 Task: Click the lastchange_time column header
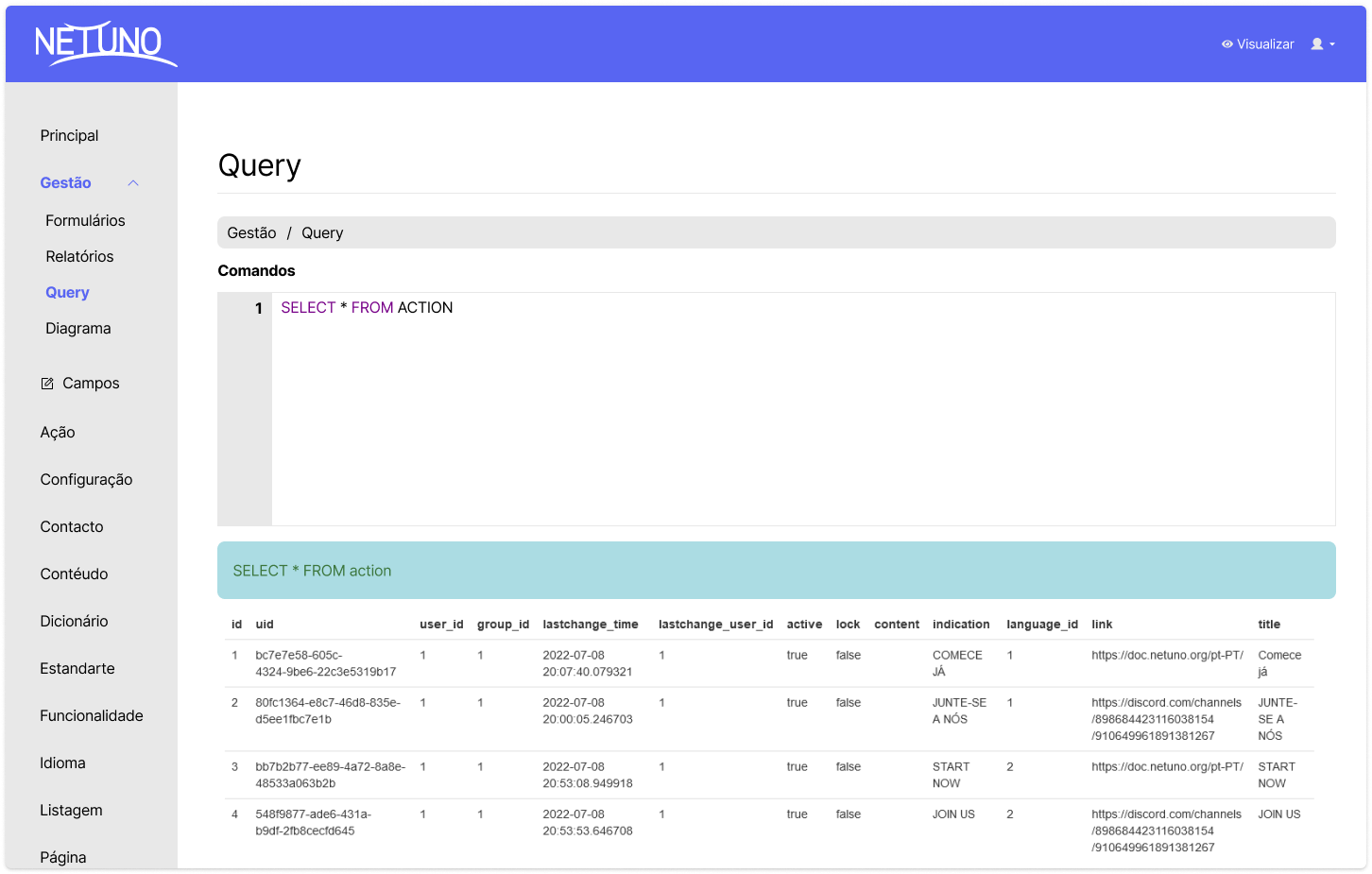(x=590, y=625)
